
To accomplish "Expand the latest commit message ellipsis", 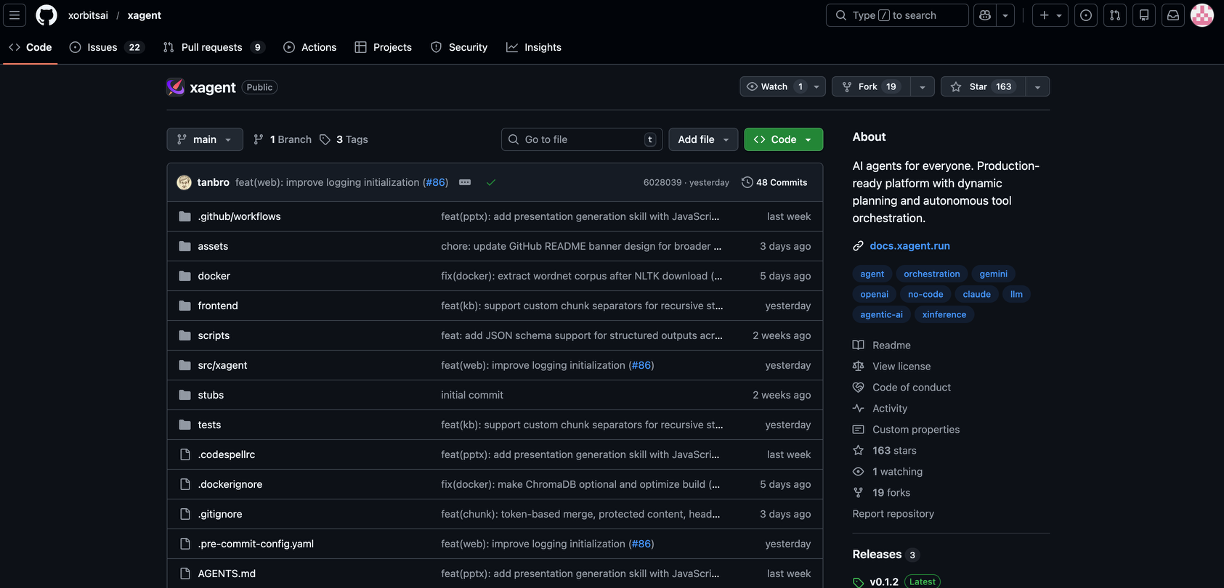I will click(464, 182).
